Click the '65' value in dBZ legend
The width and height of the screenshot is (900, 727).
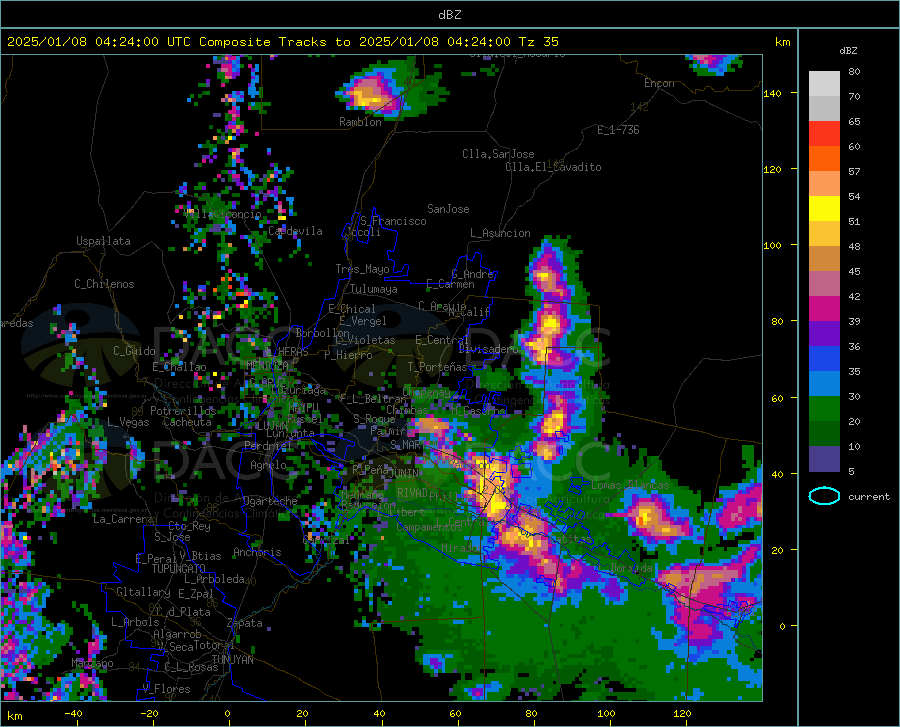coord(854,121)
